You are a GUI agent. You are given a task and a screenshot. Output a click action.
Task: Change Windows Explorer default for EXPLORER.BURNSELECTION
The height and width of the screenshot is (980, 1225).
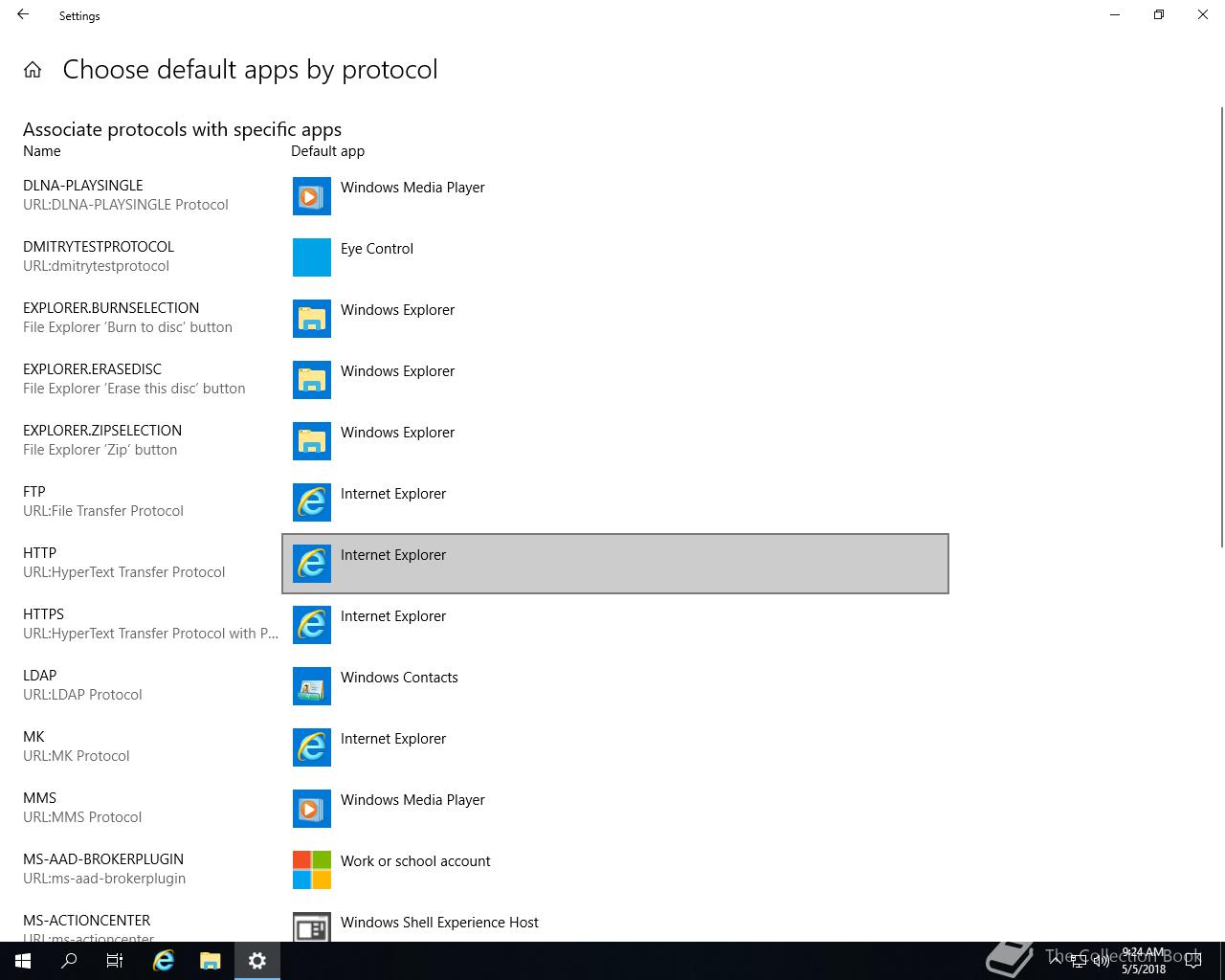(615, 319)
